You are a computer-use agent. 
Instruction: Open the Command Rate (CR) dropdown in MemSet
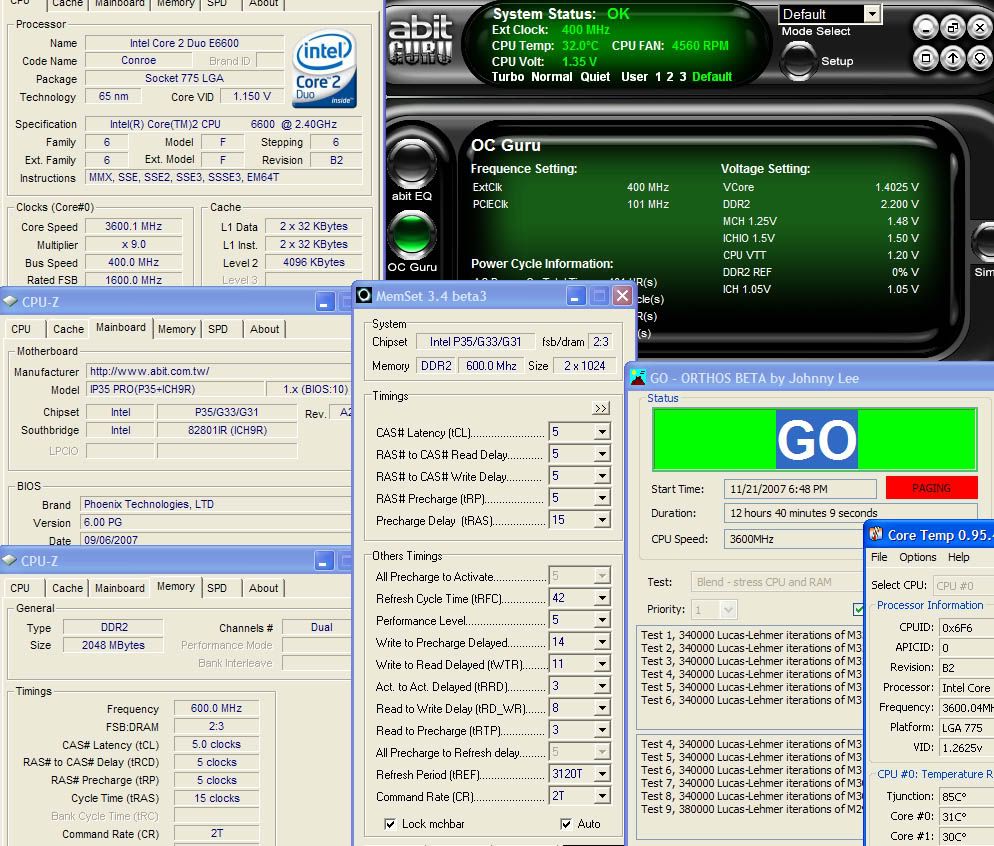coord(602,797)
